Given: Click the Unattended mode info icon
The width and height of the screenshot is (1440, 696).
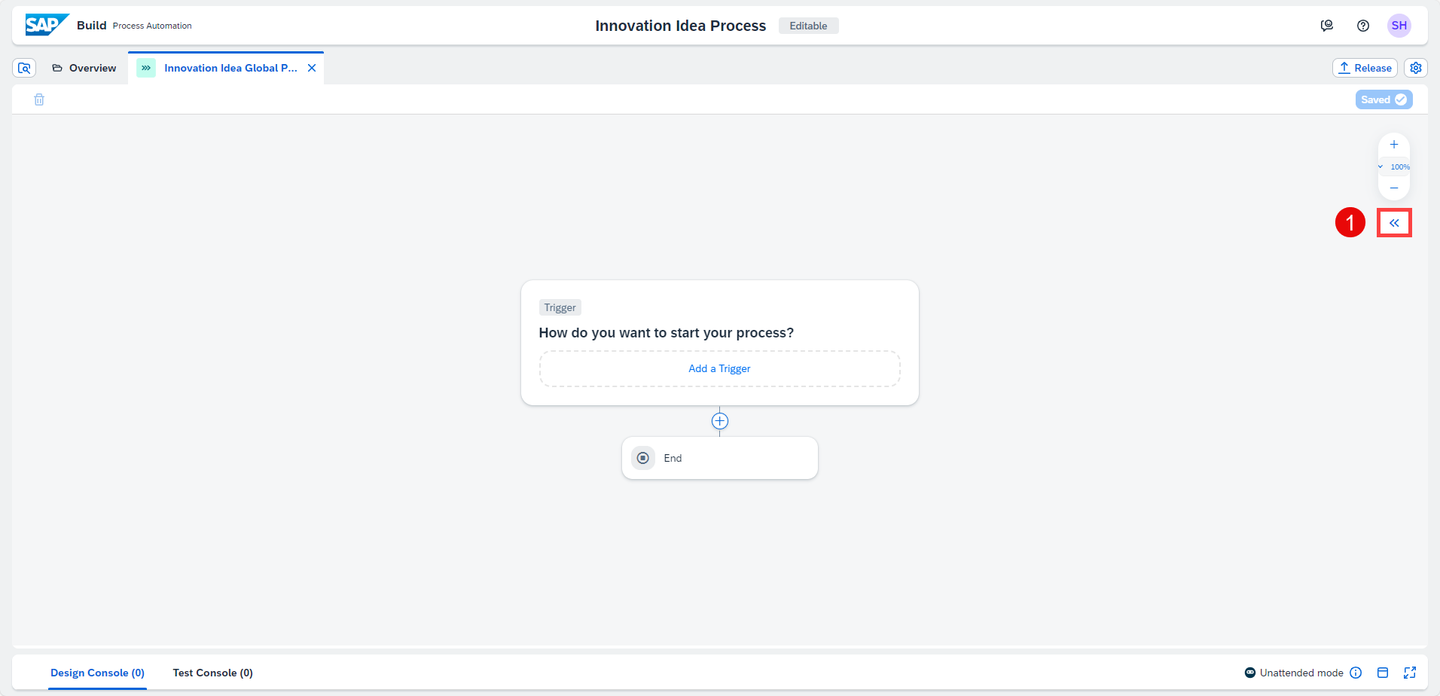Looking at the screenshot, I should [1356, 673].
